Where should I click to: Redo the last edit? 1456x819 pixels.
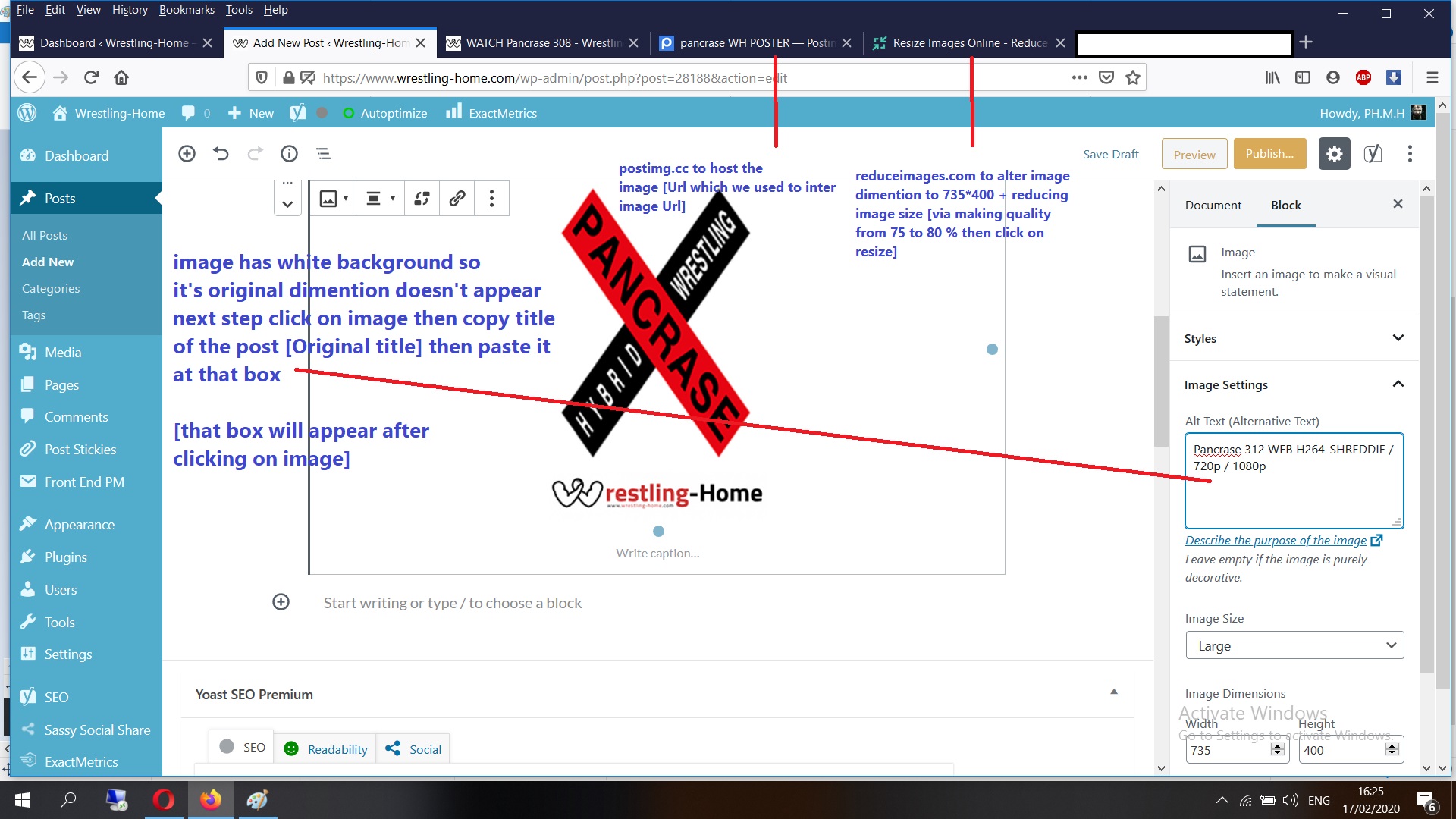point(255,154)
